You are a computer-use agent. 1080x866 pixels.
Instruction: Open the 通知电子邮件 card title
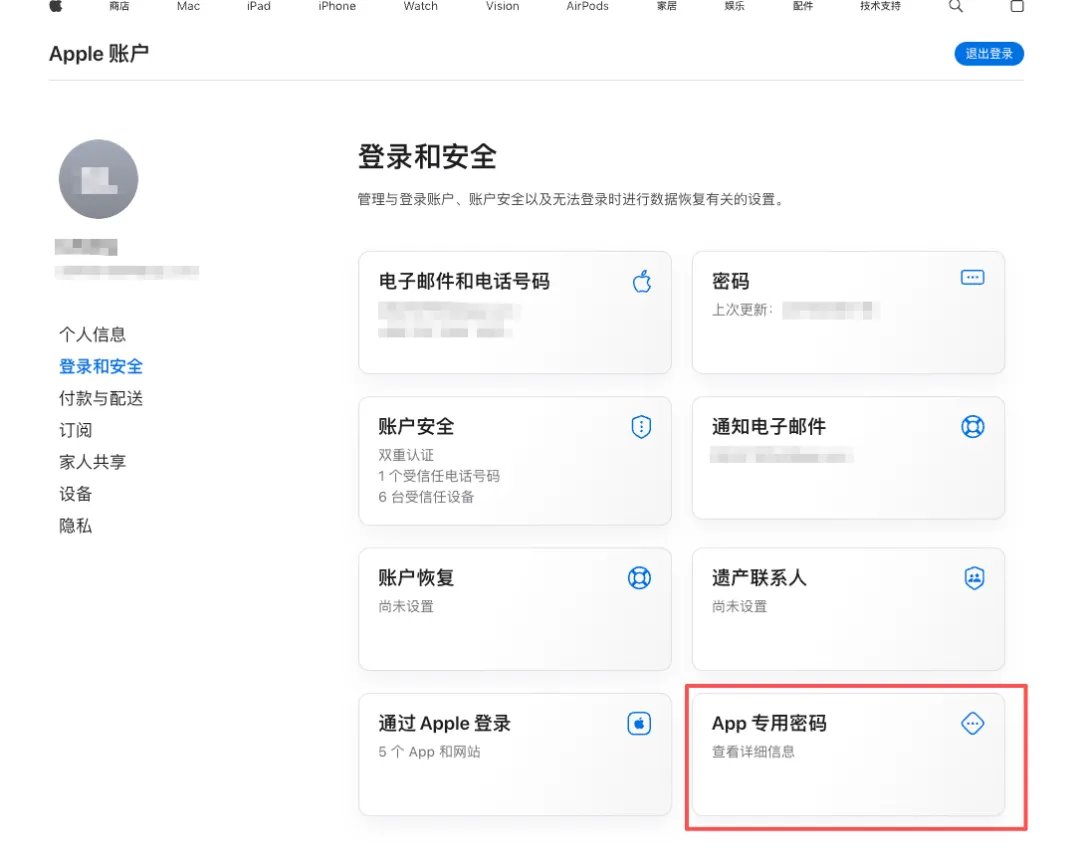[x=769, y=426]
